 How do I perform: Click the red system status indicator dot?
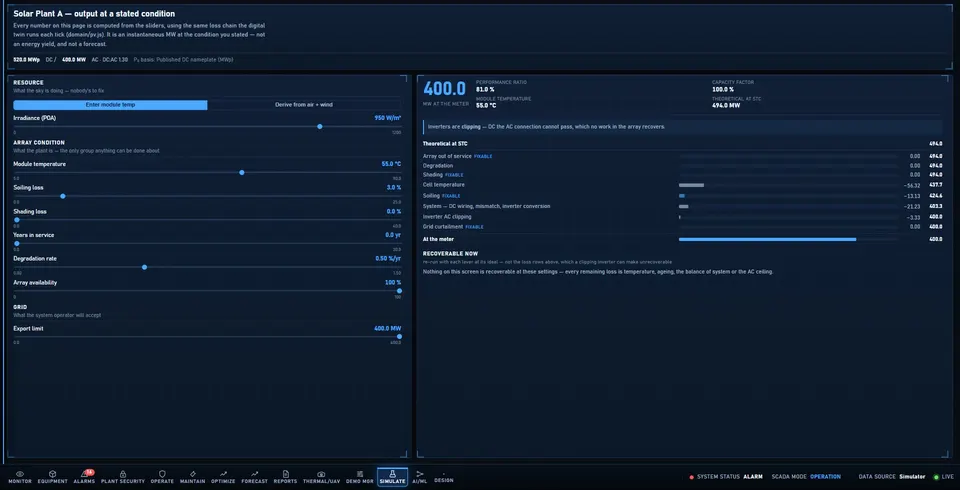pyautogui.click(x=692, y=477)
